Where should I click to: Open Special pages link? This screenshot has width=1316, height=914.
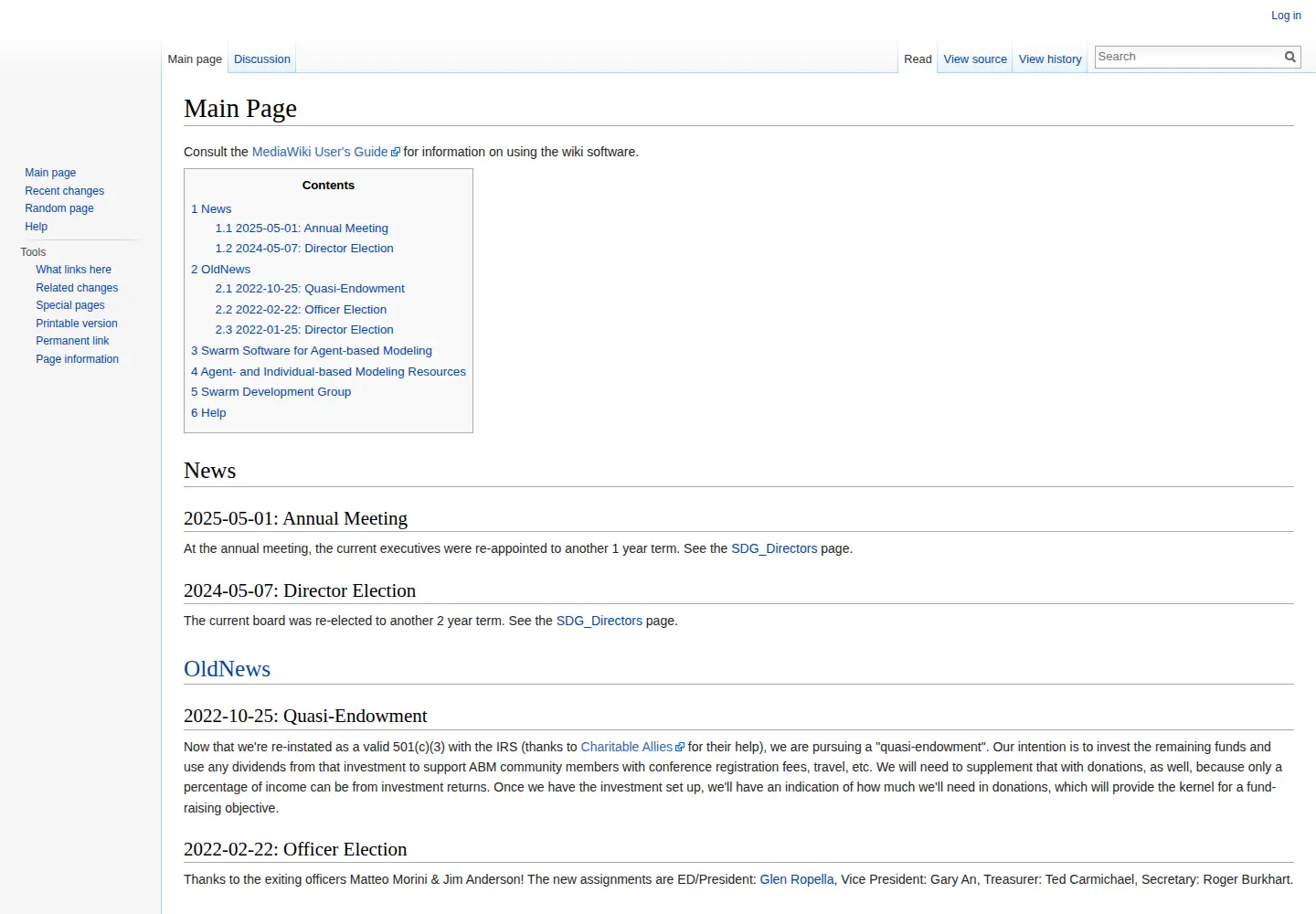[x=69, y=305]
